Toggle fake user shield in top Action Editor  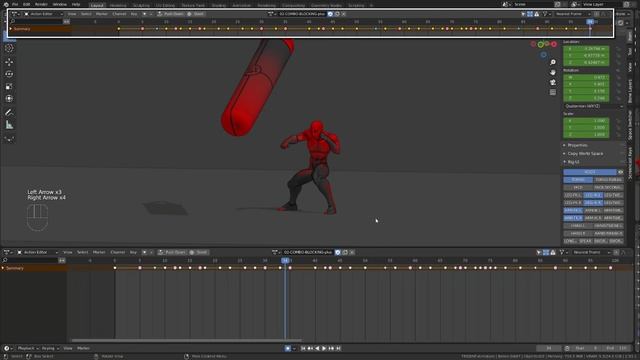(x=330, y=14)
